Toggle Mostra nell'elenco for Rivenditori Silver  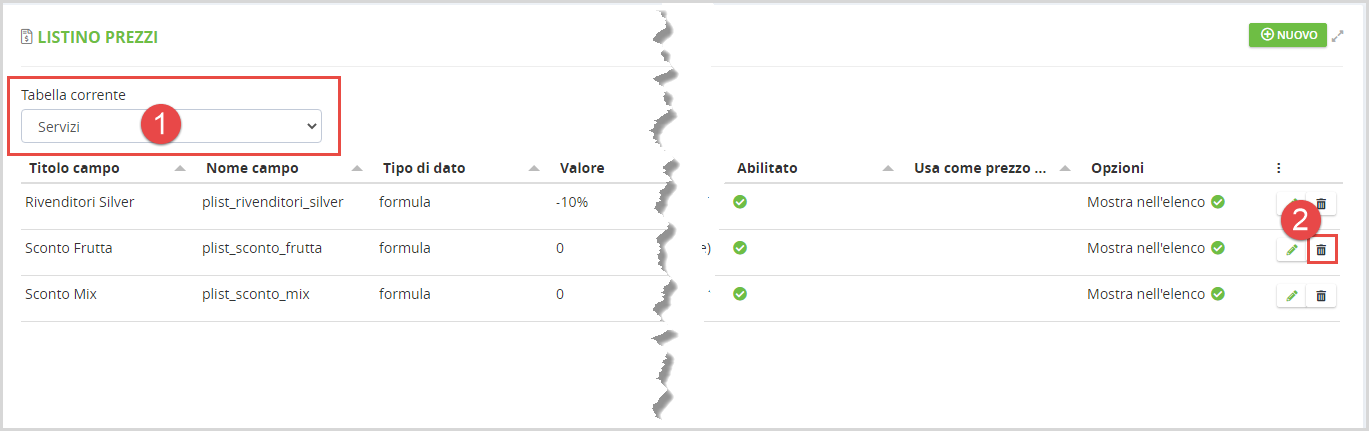tap(1217, 202)
